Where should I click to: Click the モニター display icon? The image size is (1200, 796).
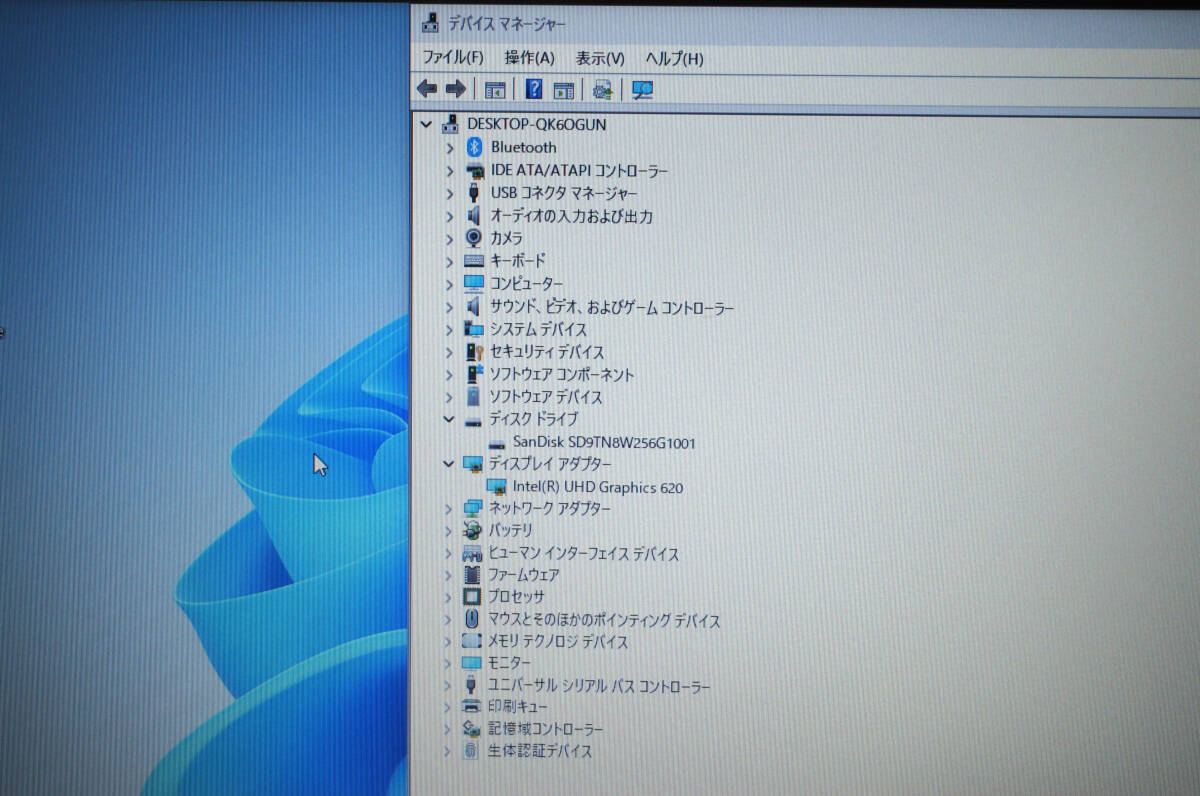[472, 662]
